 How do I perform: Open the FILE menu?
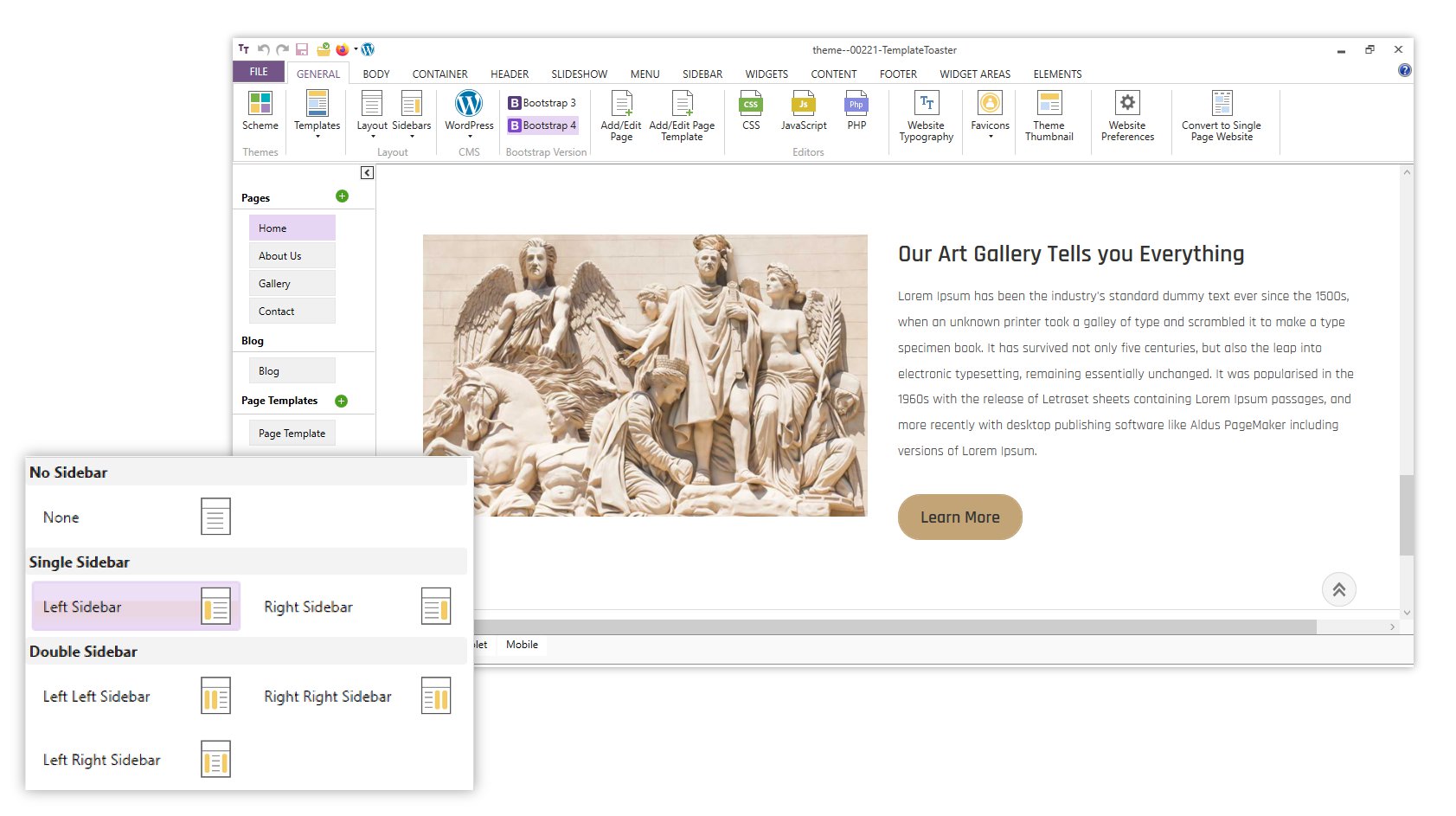coord(259,72)
